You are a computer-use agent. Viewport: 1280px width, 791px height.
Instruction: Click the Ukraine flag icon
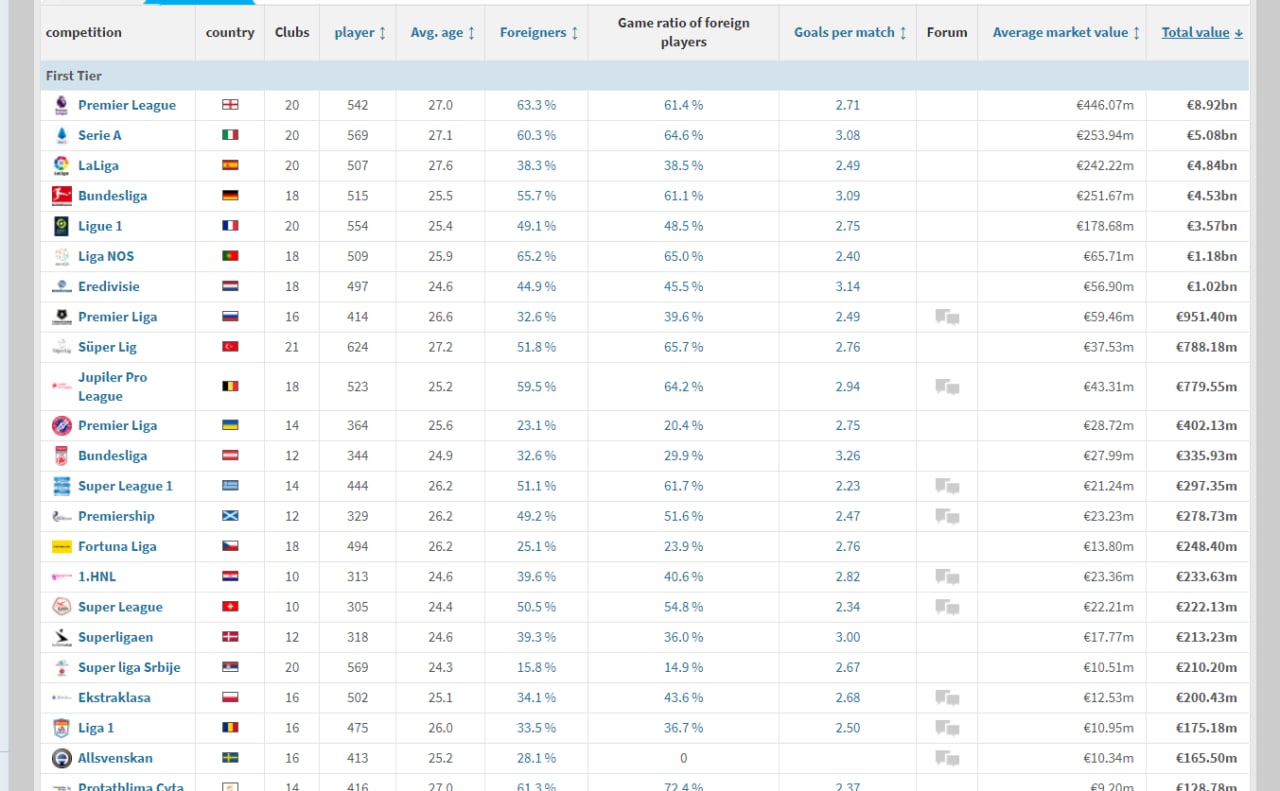(x=230, y=425)
